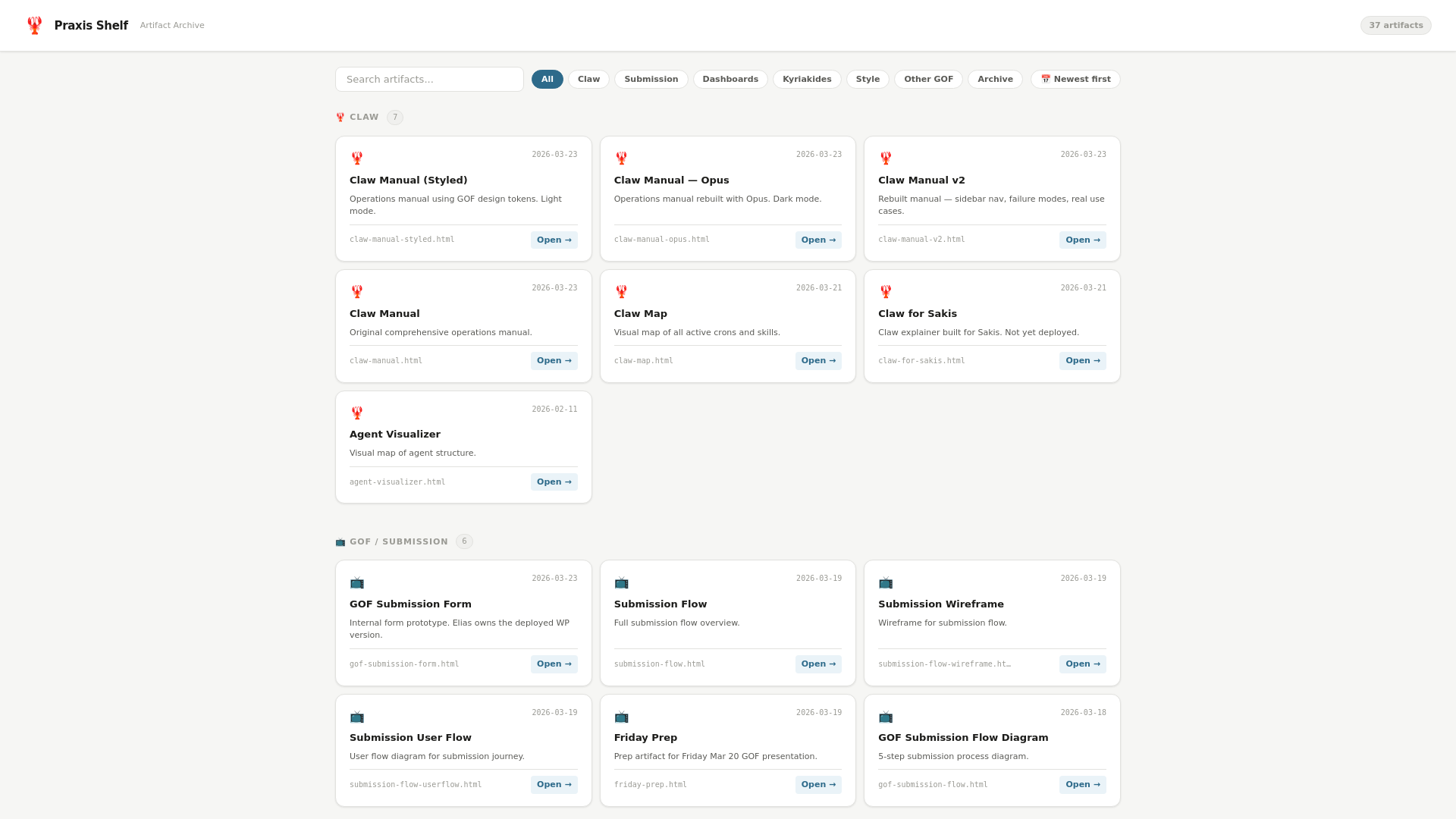Select the All filter
The width and height of the screenshot is (1456, 819).
[548, 80]
